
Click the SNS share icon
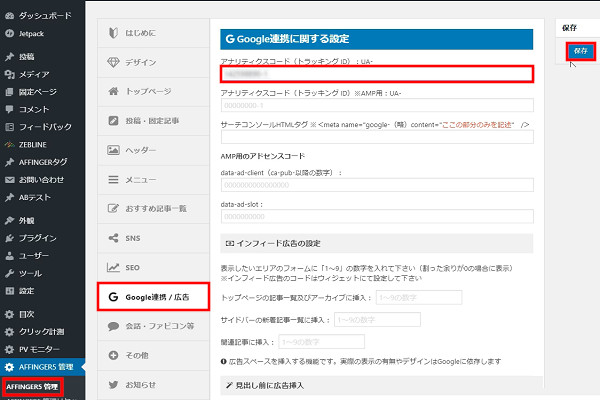click(x=113, y=238)
